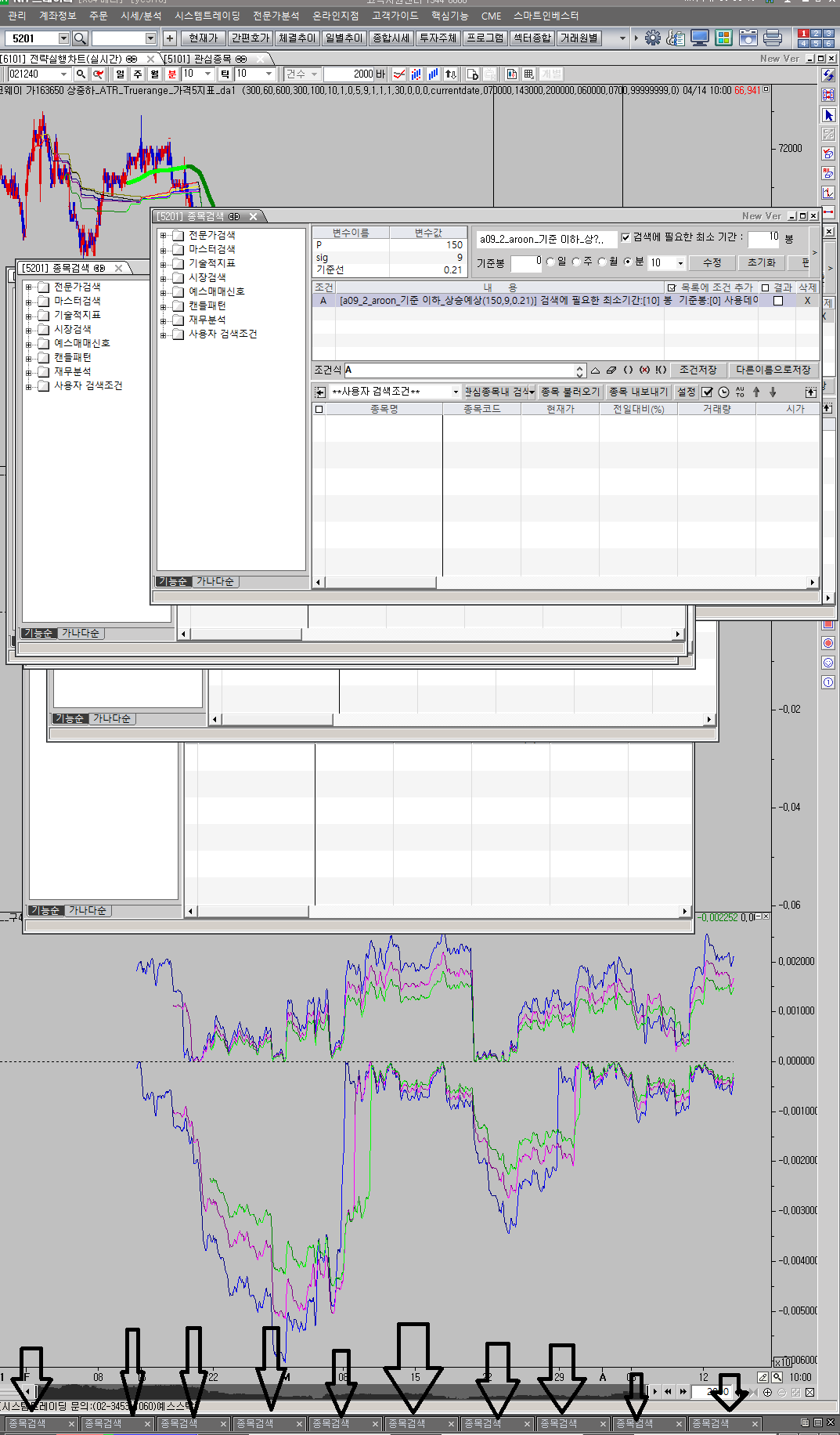Click the clock icon in search results toolbar
Image resolution: width=840 pixels, height=1435 pixels.
(723, 392)
